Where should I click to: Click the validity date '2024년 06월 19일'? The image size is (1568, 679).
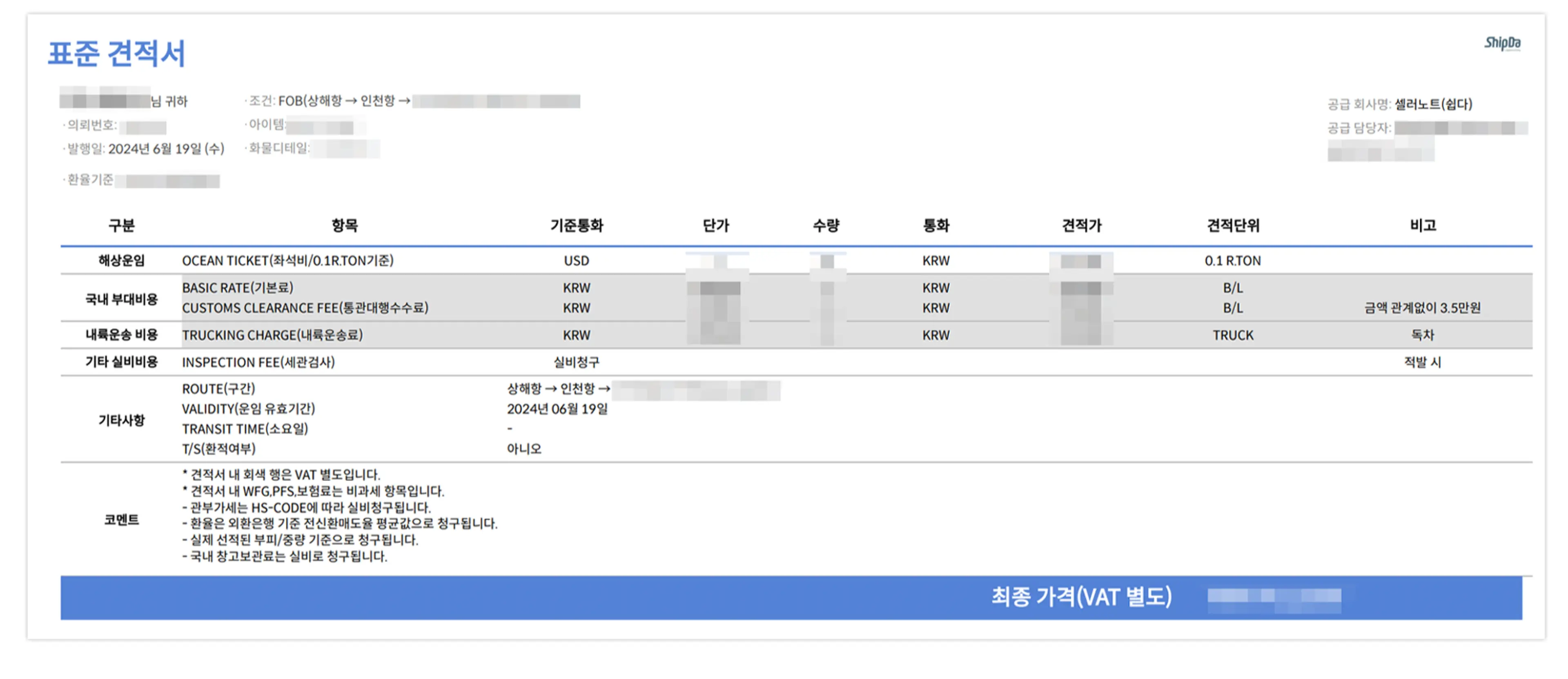[x=557, y=409]
